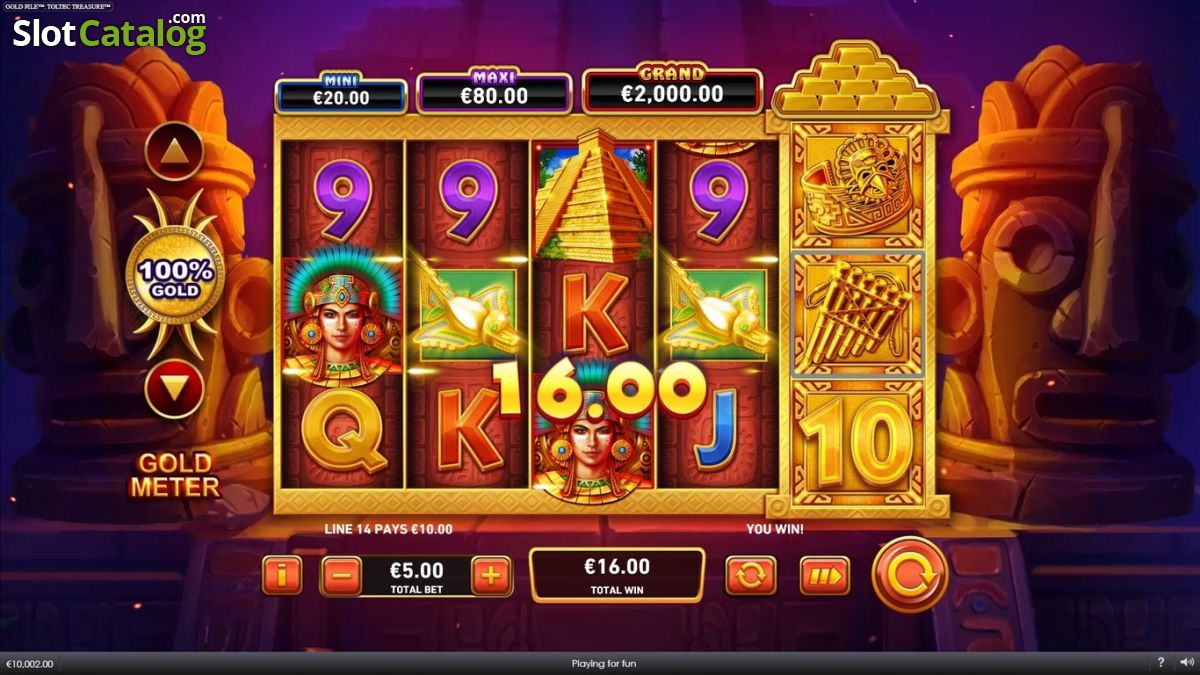1200x675 pixels.
Task: Enable turbo mode with the fast-forward arrows
Action: click(x=825, y=576)
